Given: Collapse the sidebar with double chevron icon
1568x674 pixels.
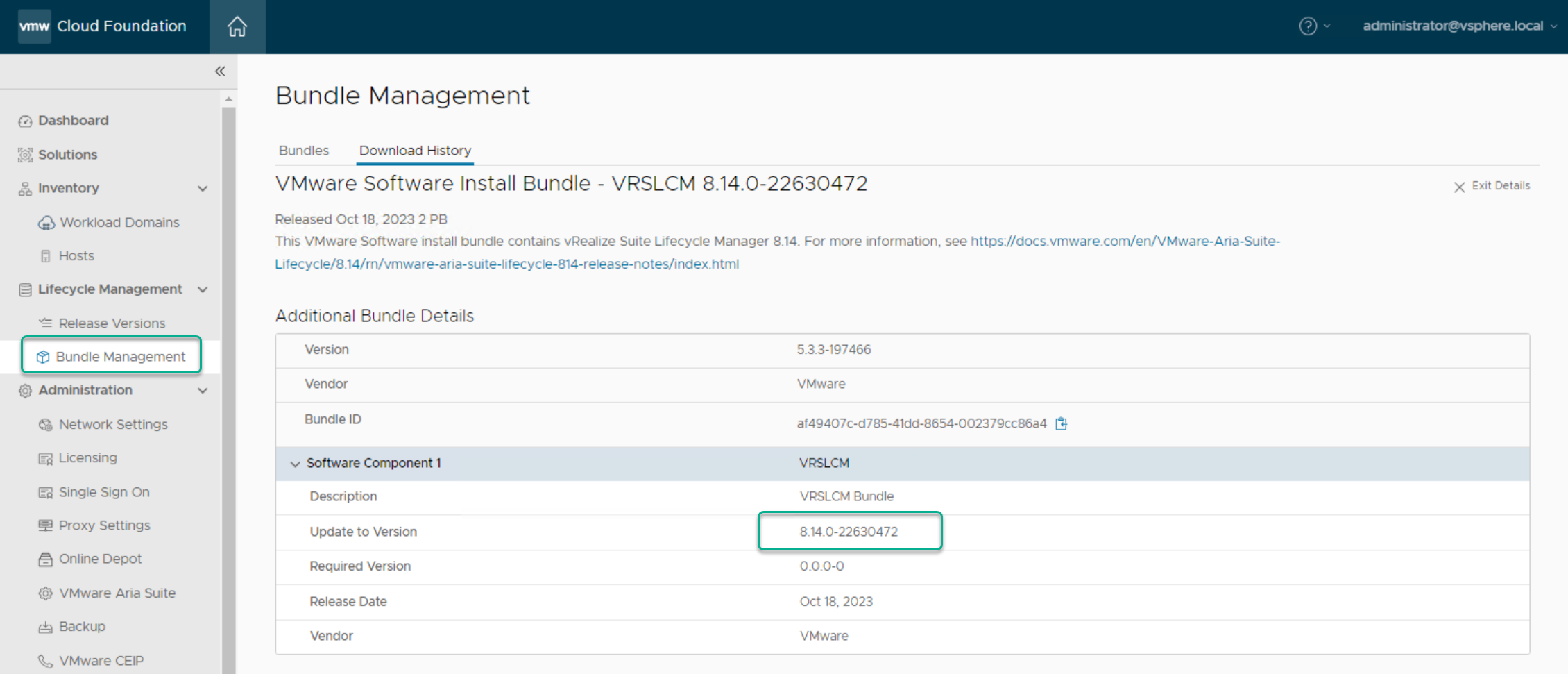Looking at the screenshot, I should click(x=220, y=71).
